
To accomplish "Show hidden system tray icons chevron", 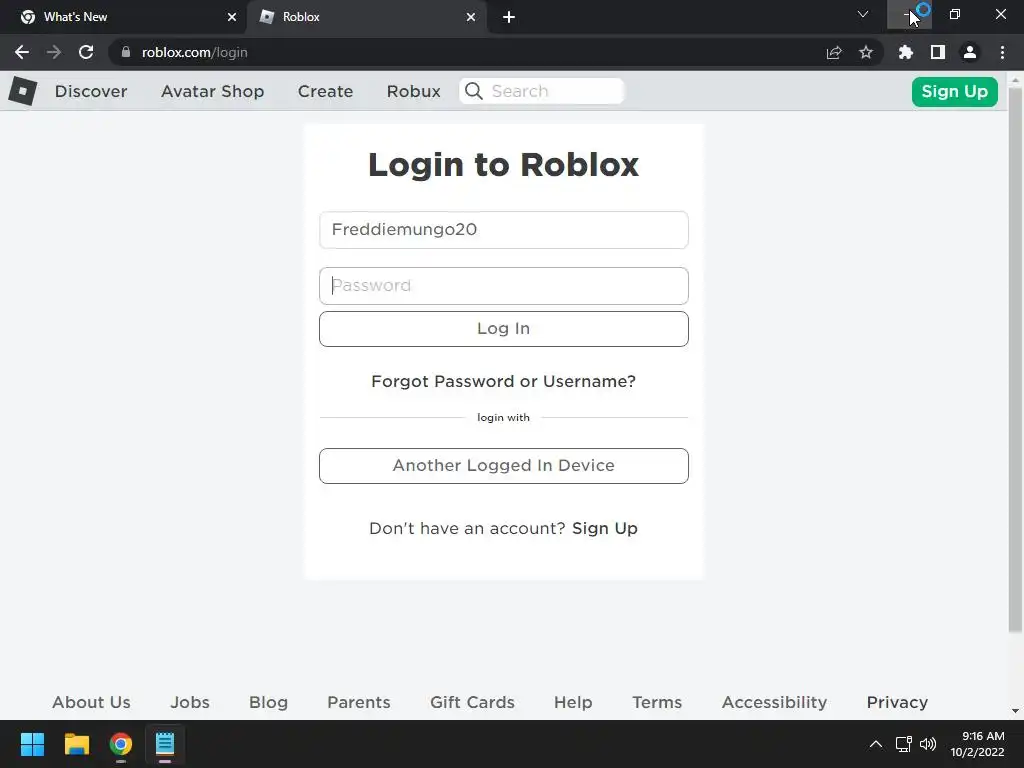I will coord(876,744).
